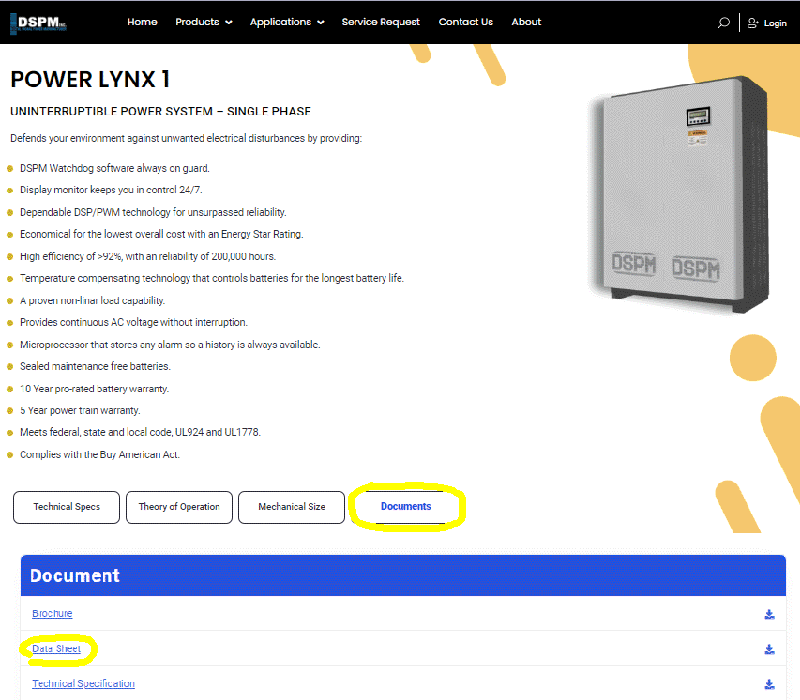This screenshot has height=700, width=800.
Task: Open the Data Sheet link
Action: coord(56,649)
